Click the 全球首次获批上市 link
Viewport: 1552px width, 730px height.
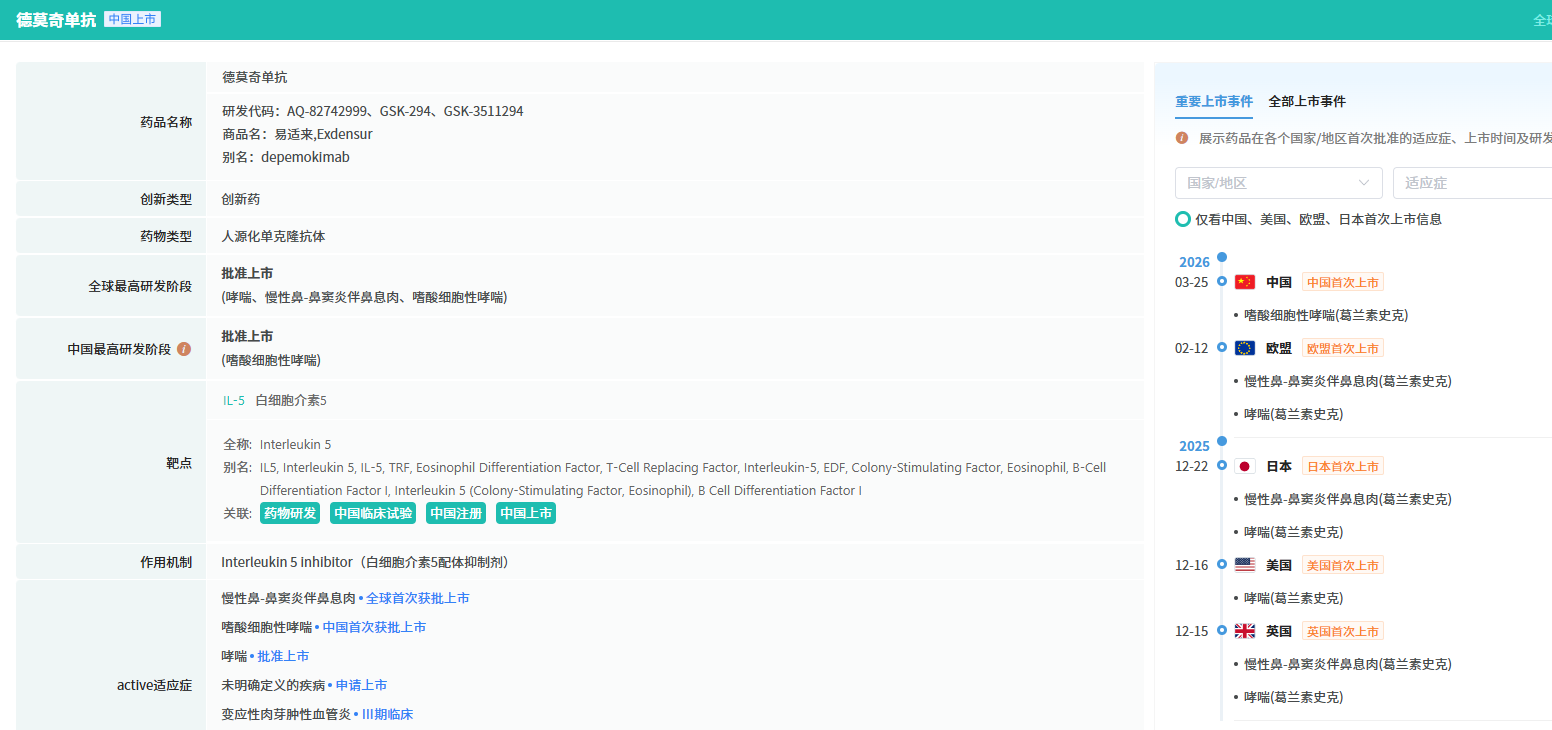coord(418,598)
